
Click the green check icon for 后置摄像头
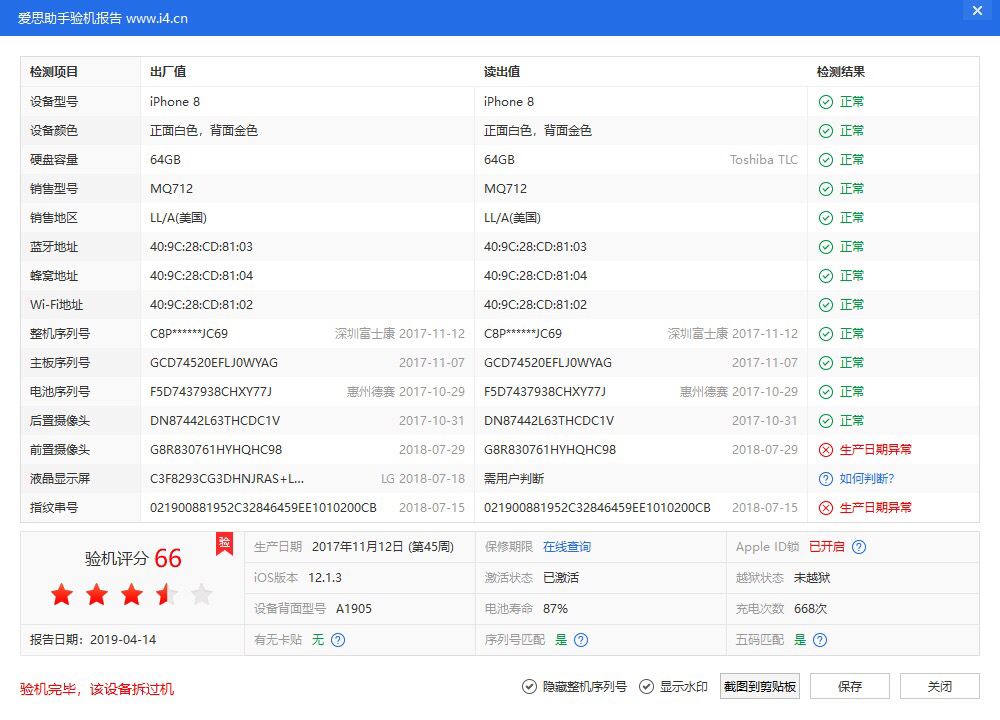coord(826,421)
